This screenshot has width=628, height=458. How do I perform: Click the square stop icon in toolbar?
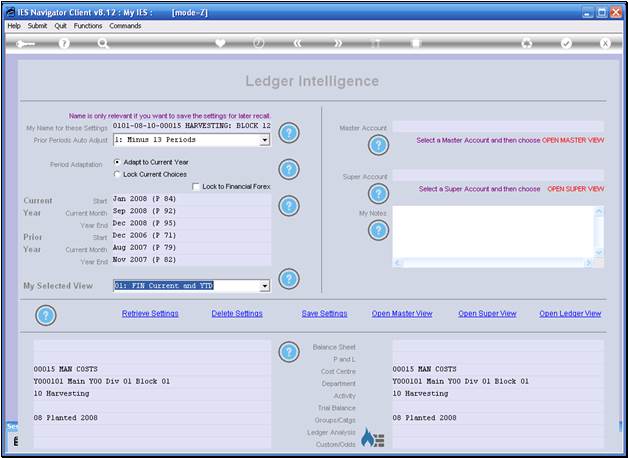point(416,43)
